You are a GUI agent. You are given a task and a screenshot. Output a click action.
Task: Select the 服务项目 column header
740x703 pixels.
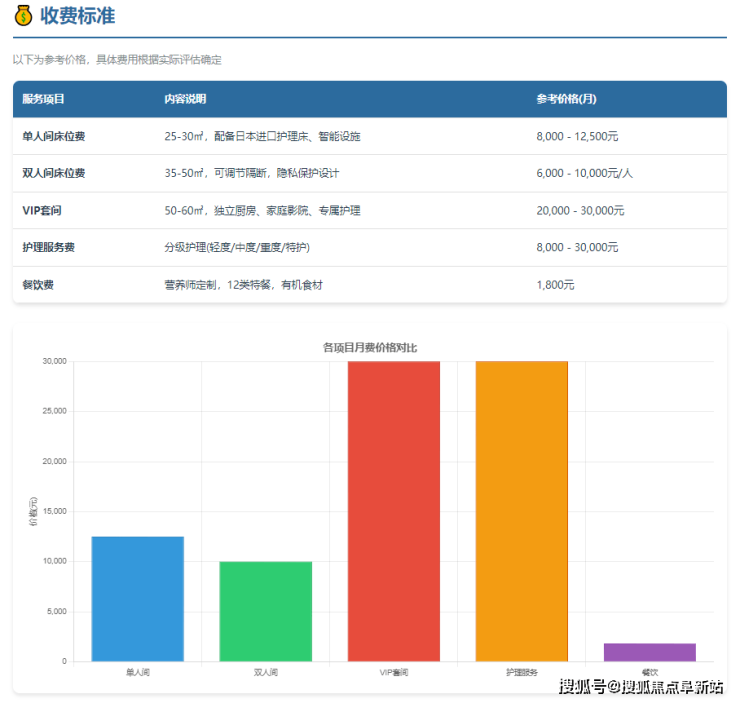point(43,99)
